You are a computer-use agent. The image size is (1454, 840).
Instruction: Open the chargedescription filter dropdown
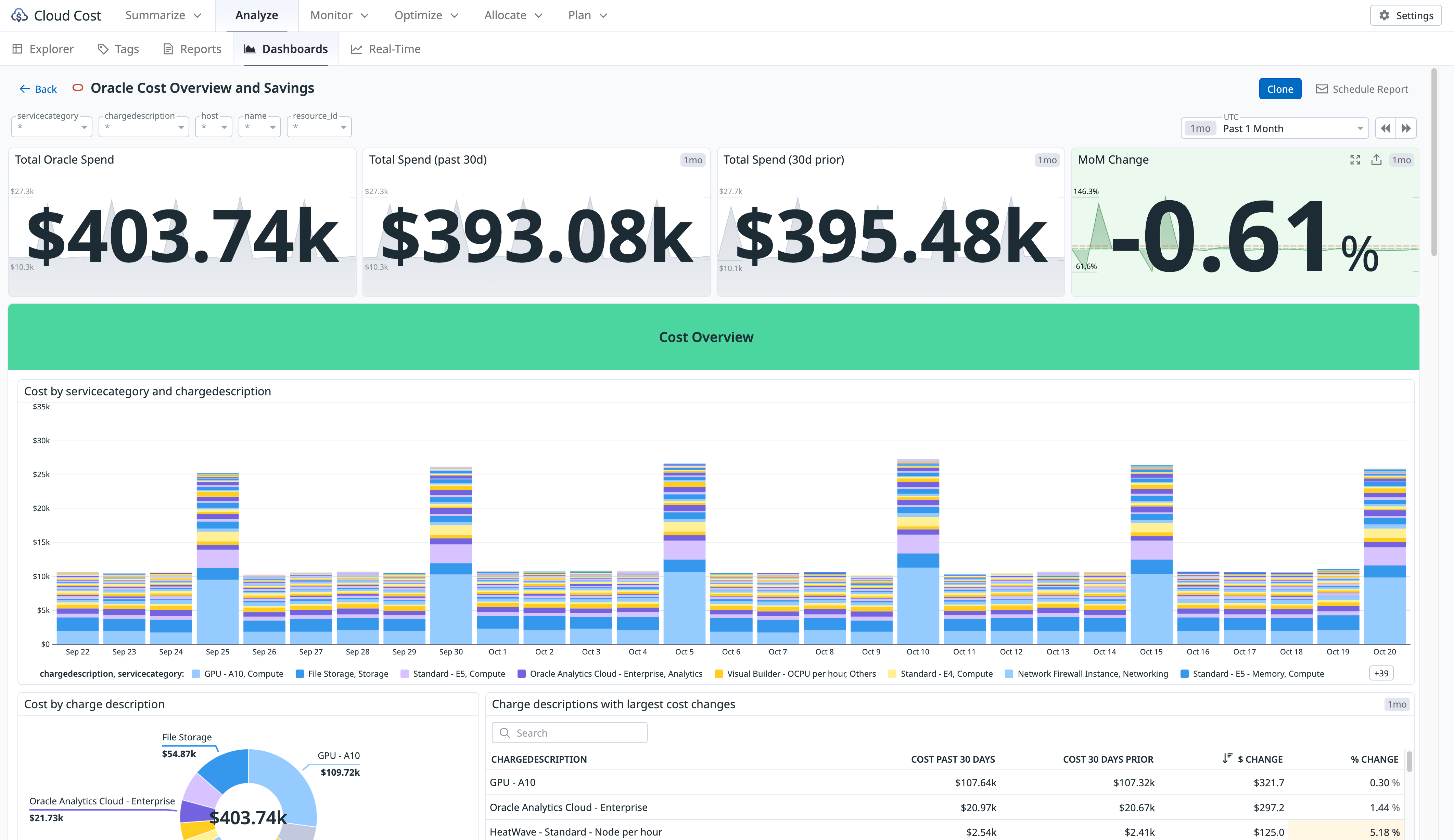click(144, 126)
